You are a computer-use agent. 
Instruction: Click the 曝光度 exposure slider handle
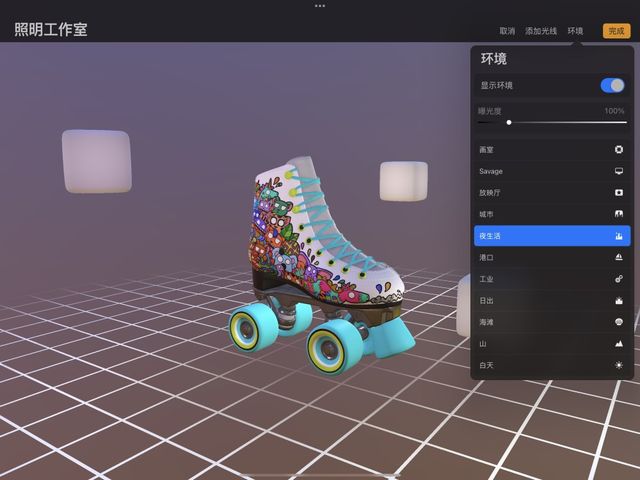click(509, 122)
